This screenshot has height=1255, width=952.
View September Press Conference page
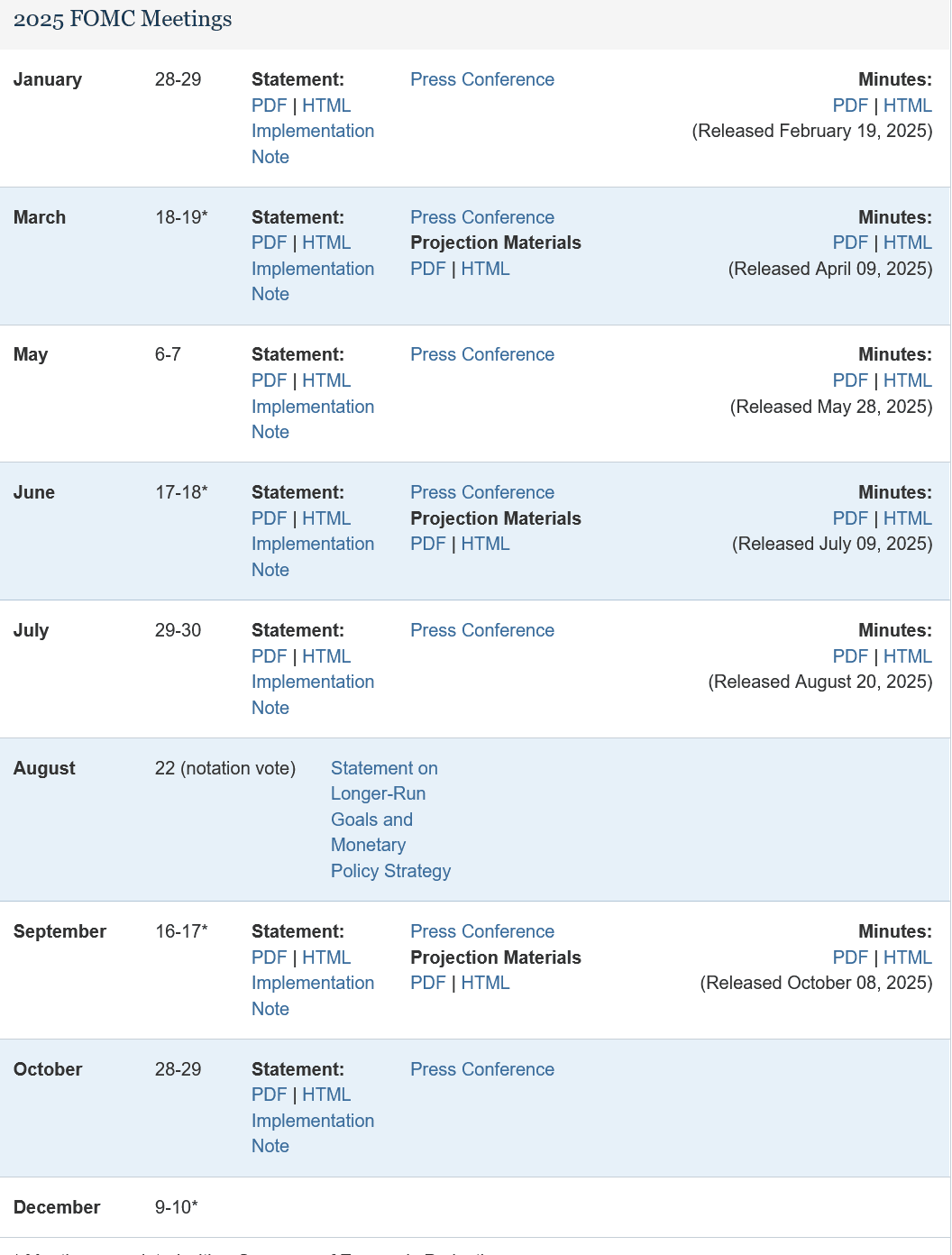click(481, 931)
